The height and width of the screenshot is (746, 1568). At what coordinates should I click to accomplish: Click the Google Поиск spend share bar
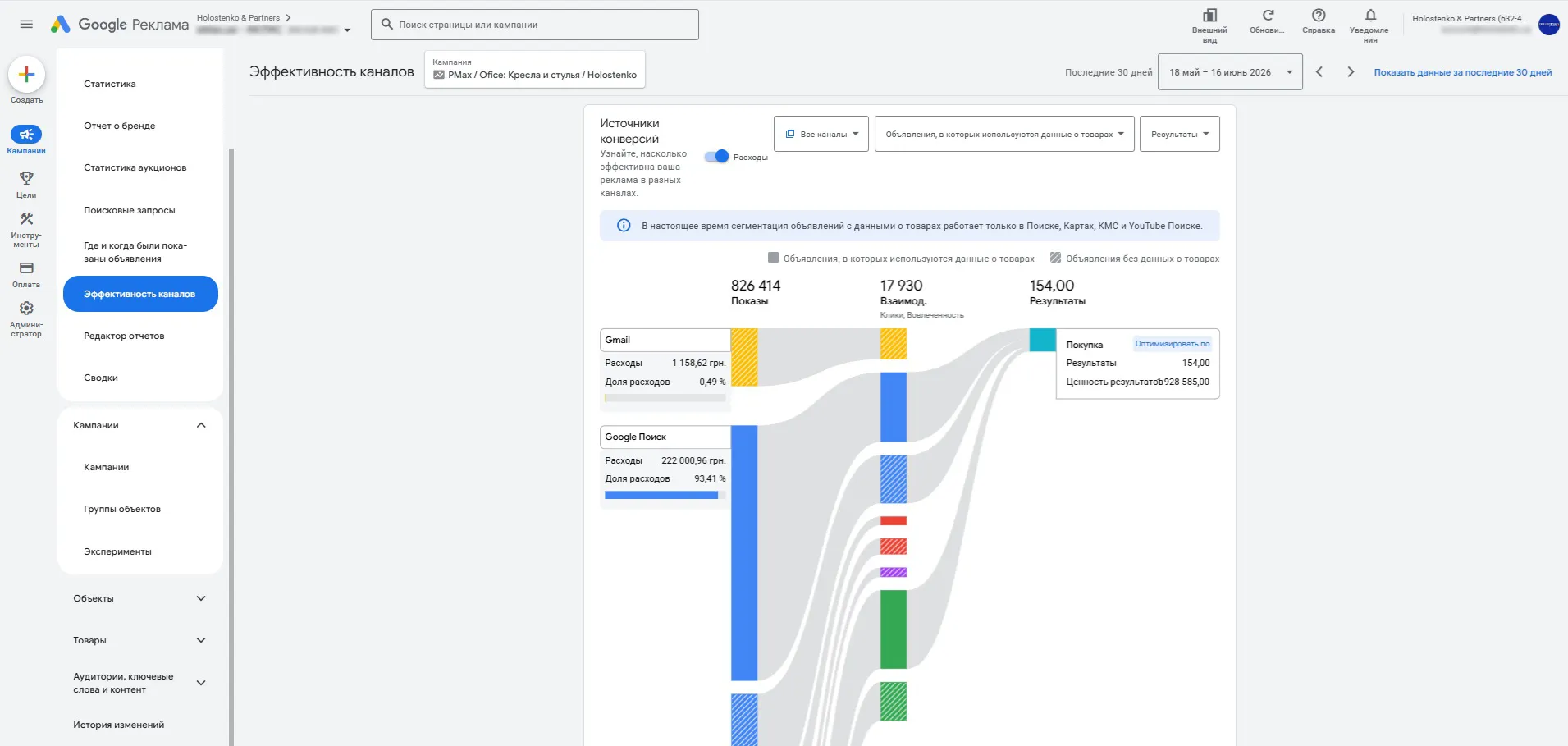(665, 495)
